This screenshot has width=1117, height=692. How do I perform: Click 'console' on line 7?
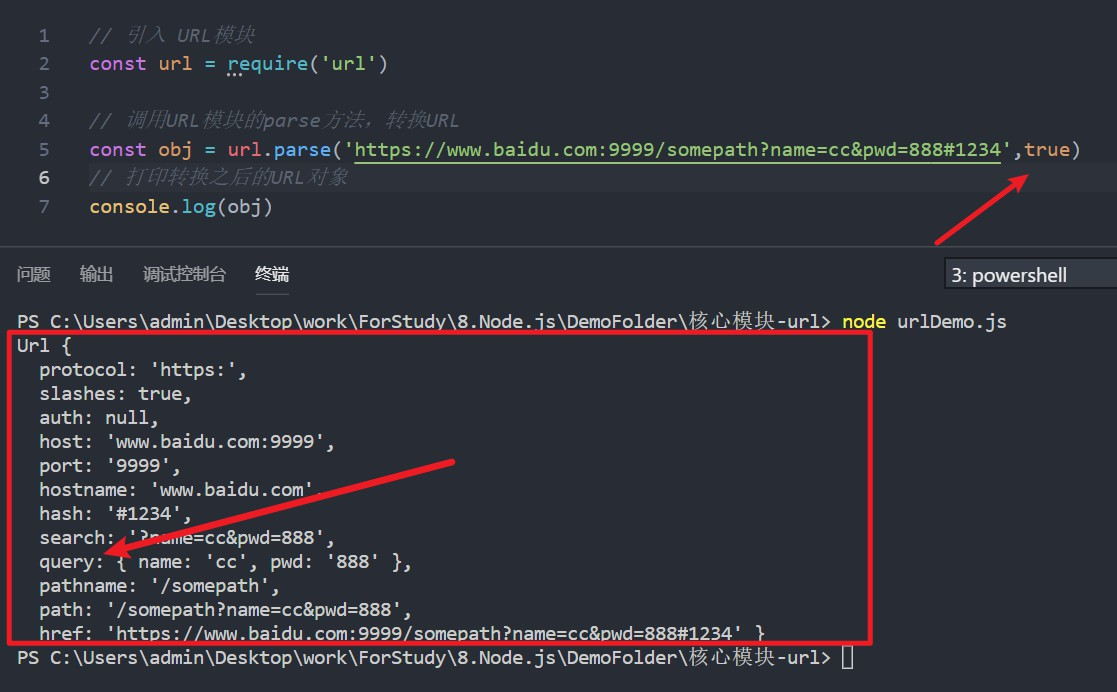click(129, 207)
